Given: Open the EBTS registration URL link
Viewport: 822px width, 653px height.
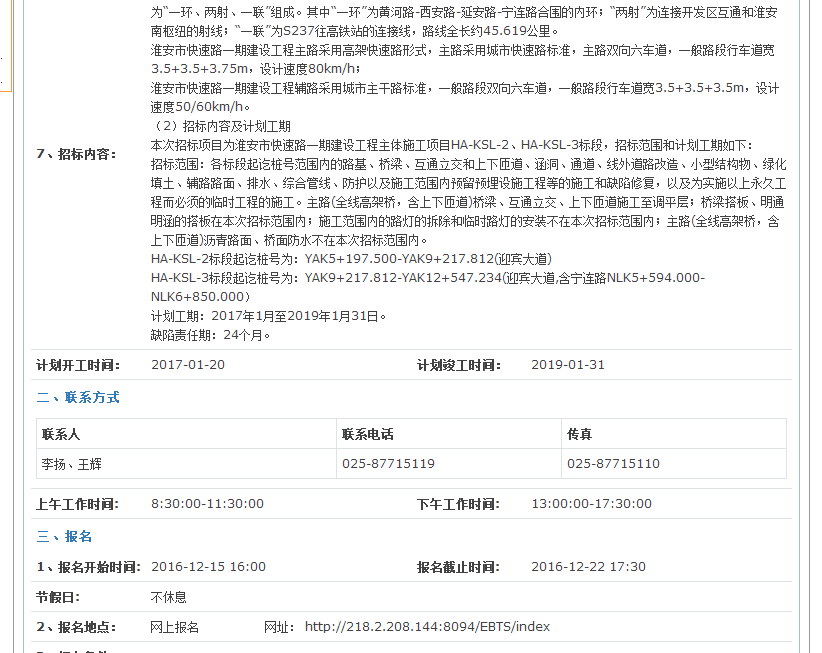Looking at the screenshot, I should pyautogui.click(x=427, y=627).
